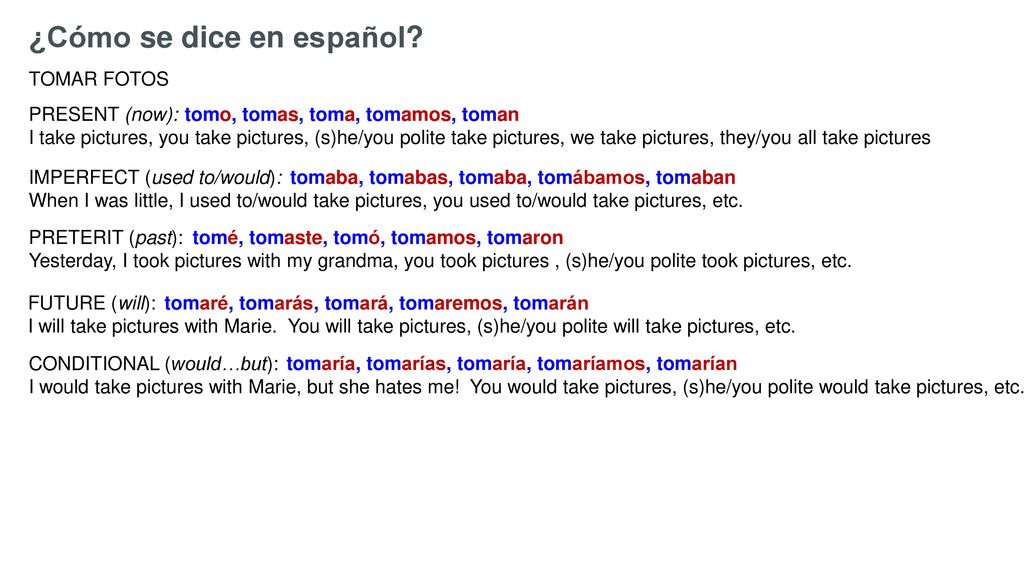Click the present tense word 'tomo'
Screen dimensions: 1024x576
click(208, 114)
